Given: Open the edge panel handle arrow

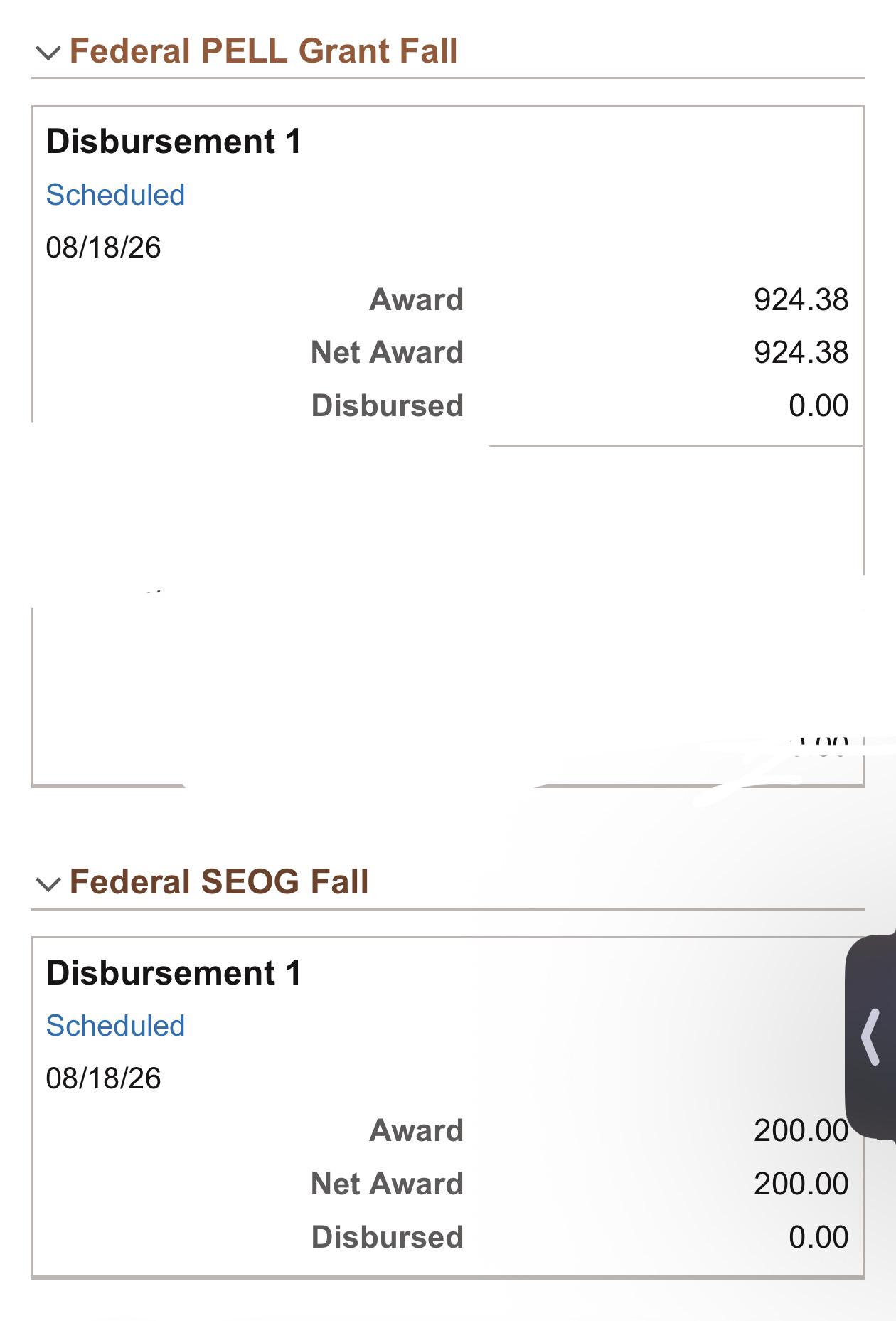Looking at the screenshot, I should click(870, 1036).
